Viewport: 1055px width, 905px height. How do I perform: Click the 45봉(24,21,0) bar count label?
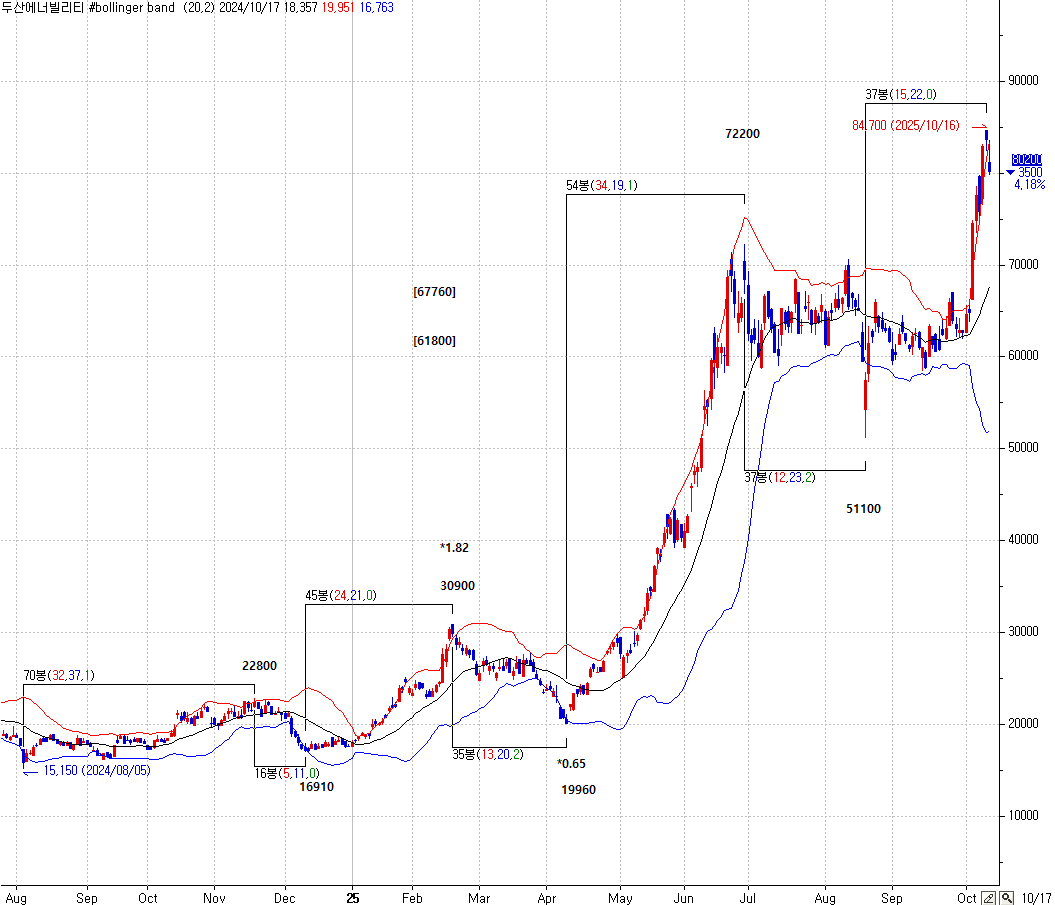point(341,596)
